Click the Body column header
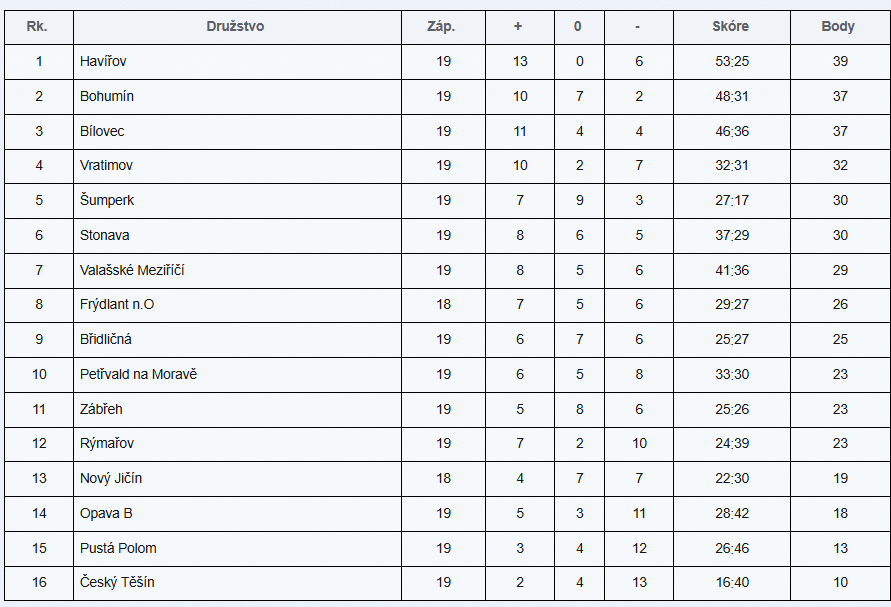This screenshot has width=891, height=607. tap(838, 27)
